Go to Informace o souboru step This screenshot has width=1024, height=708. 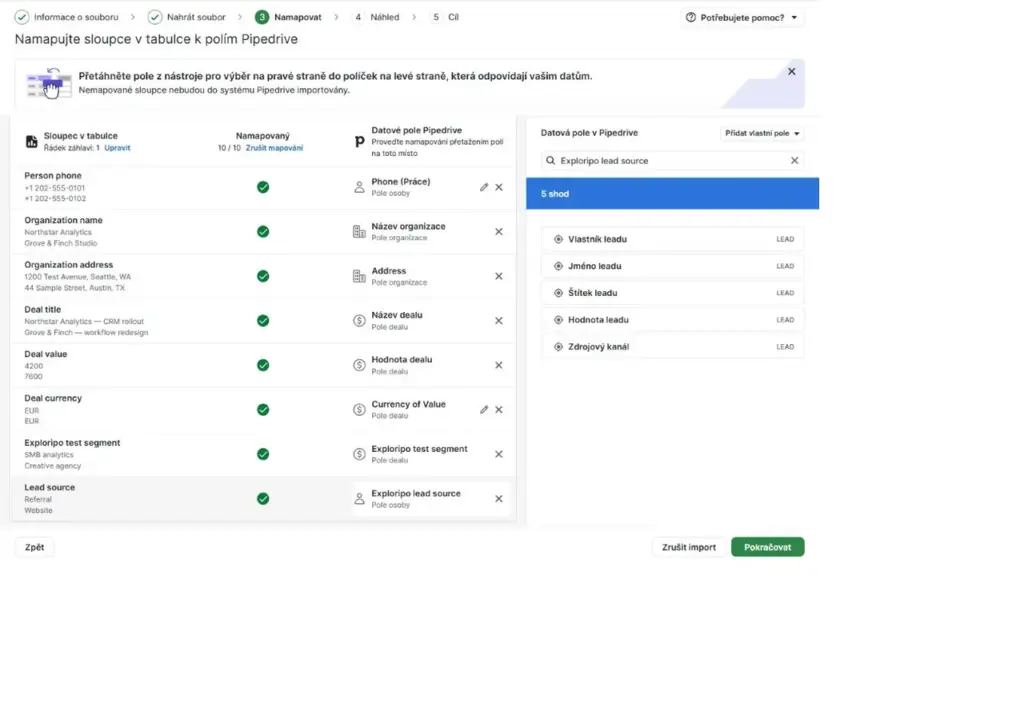(67, 17)
